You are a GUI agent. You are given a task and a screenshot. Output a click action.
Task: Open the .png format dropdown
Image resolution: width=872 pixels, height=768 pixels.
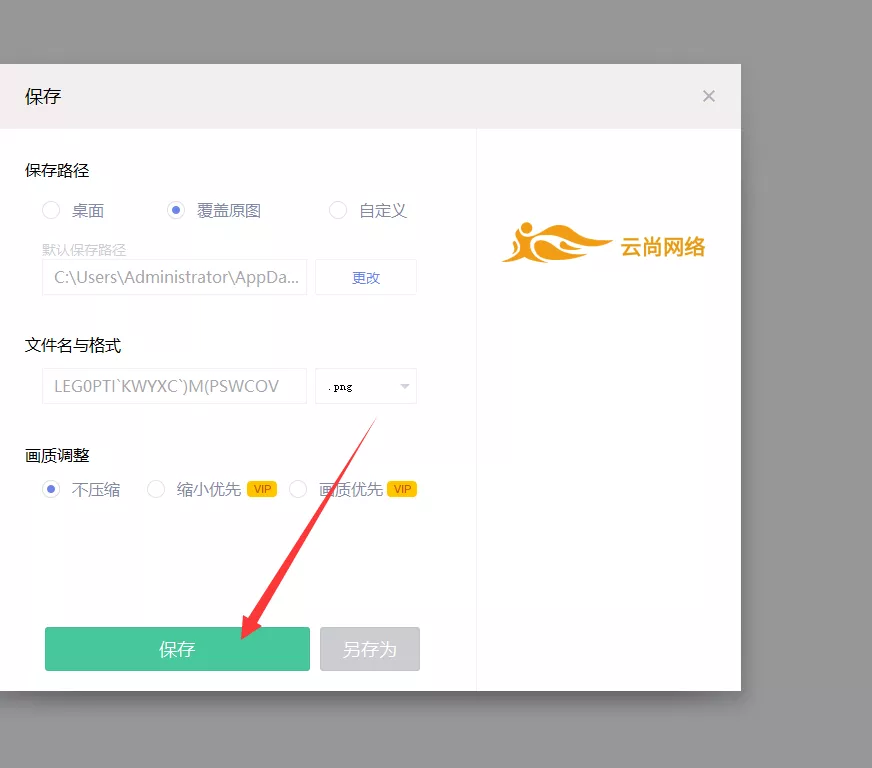[366, 386]
